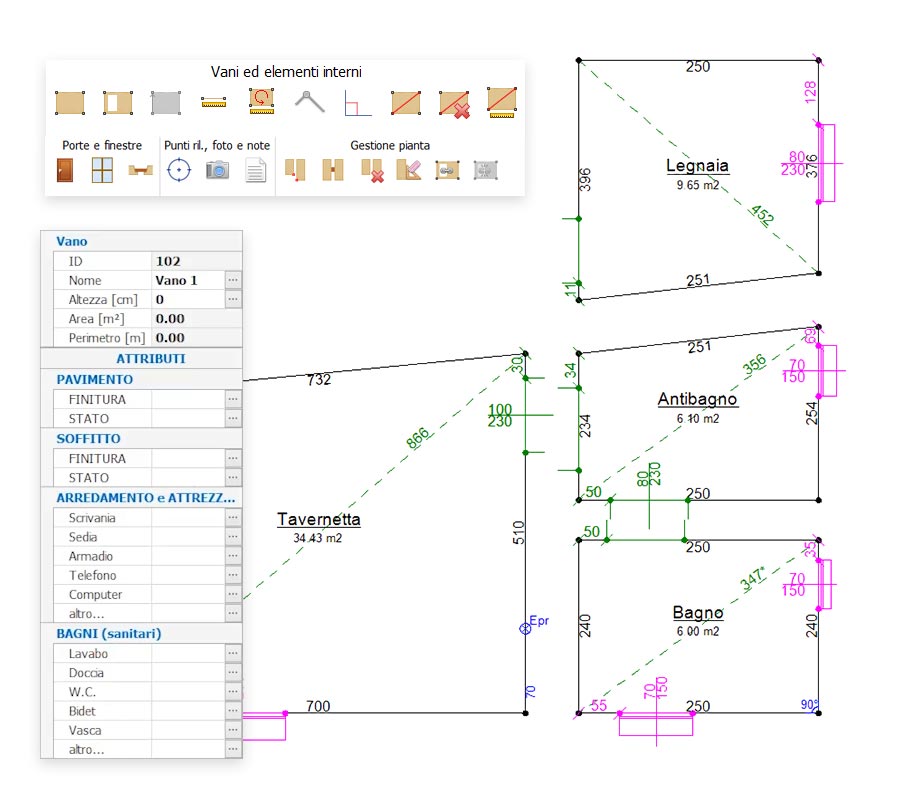Select the right angle constraint tool
The image size is (900, 796).
pyautogui.click(x=357, y=103)
